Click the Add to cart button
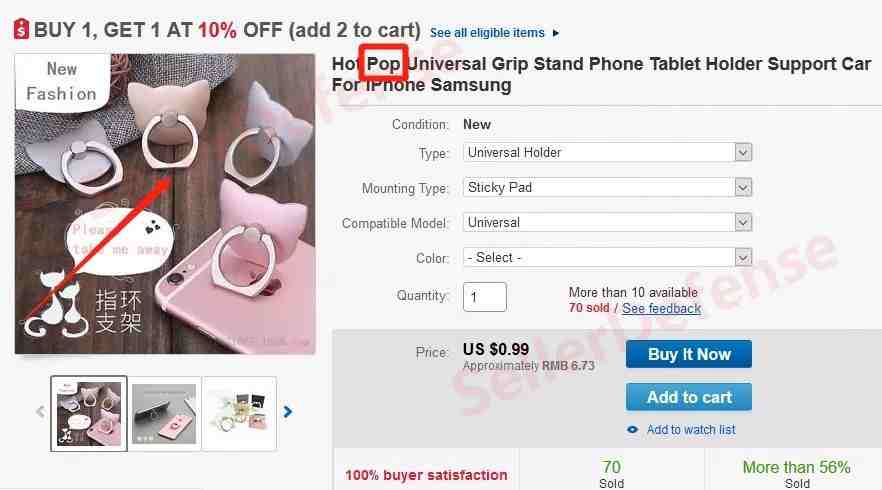This screenshot has height=490, width=882. tap(689, 397)
